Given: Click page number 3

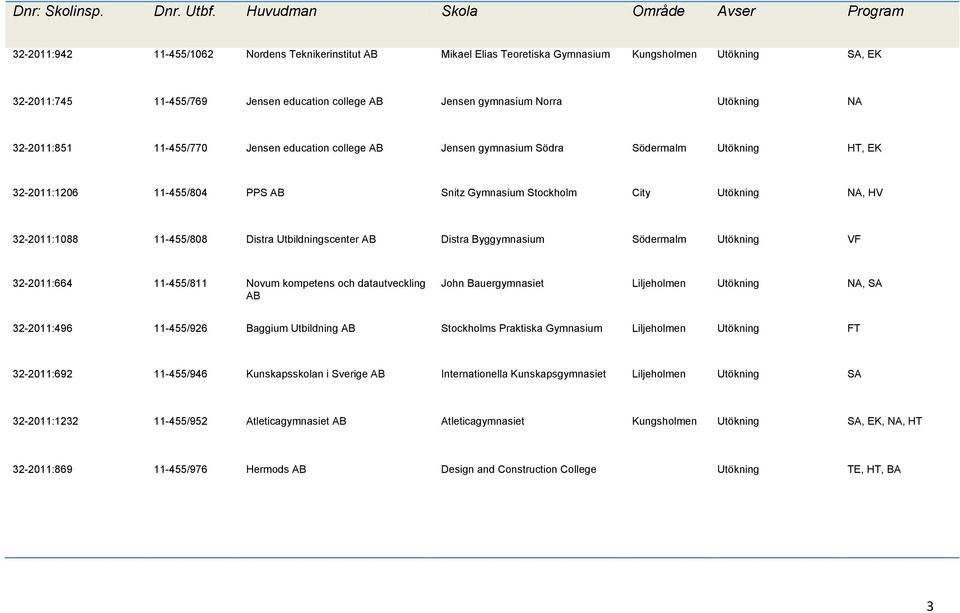Looking at the screenshot, I should pyautogui.click(x=929, y=606).
